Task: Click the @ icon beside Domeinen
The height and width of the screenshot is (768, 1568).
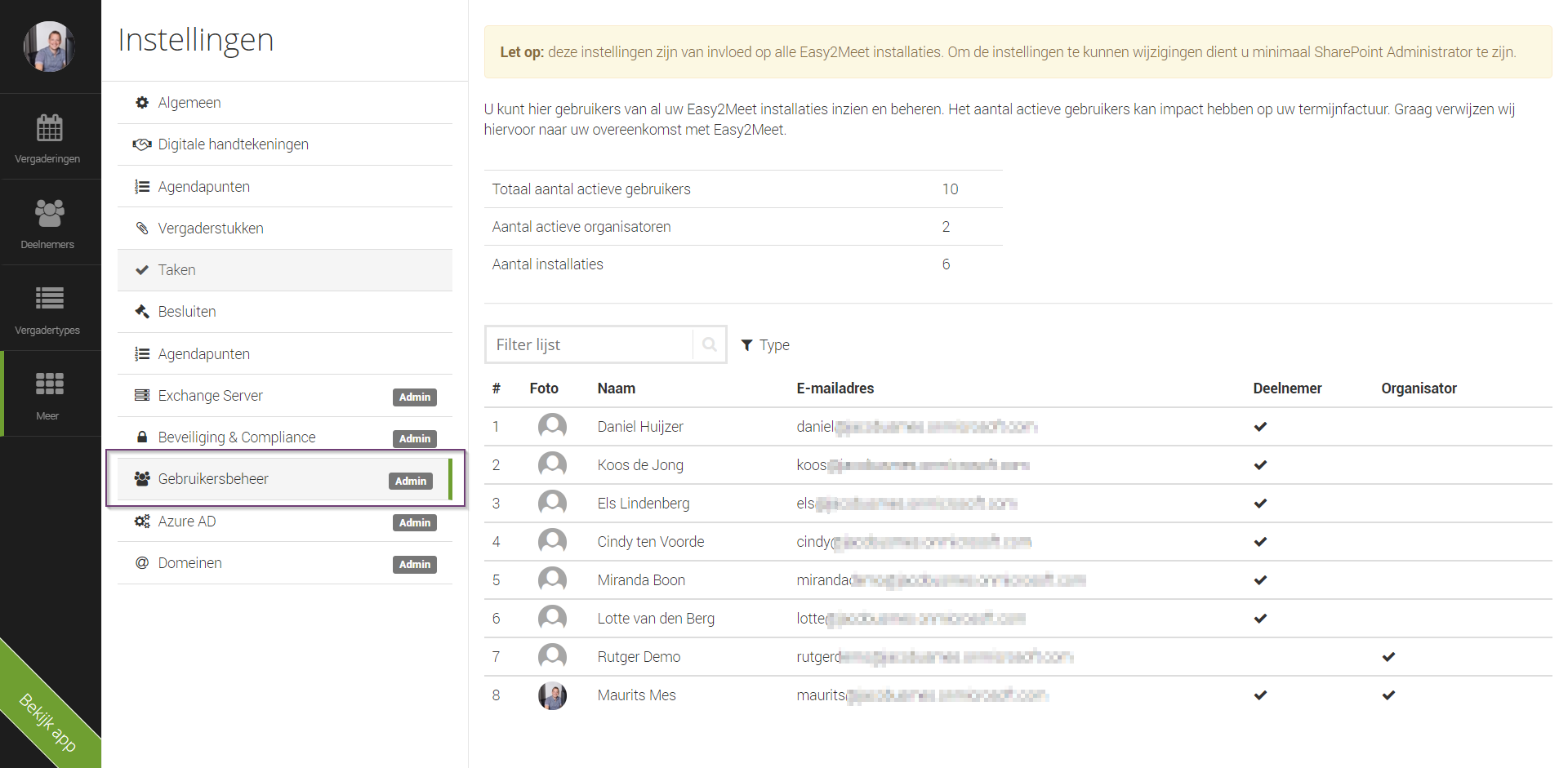Action: 142,563
